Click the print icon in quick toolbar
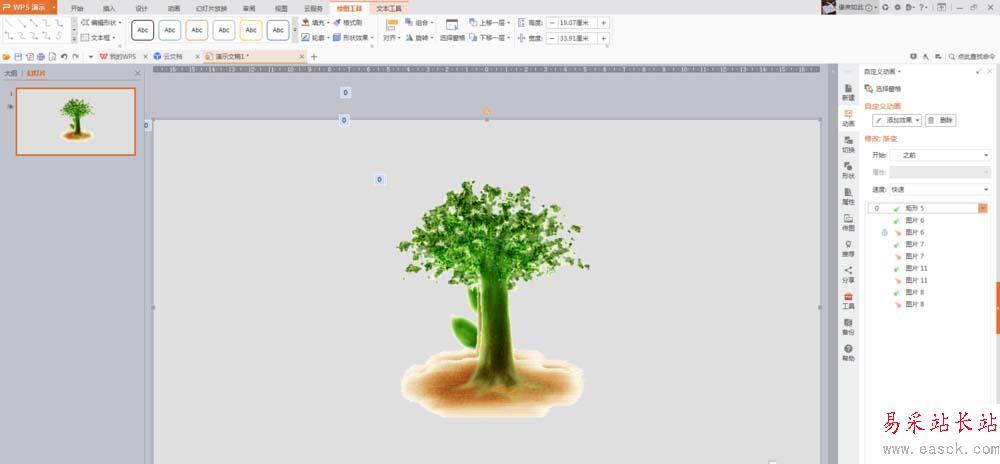Viewport: 1000px width, 464px height. (41, 57)
